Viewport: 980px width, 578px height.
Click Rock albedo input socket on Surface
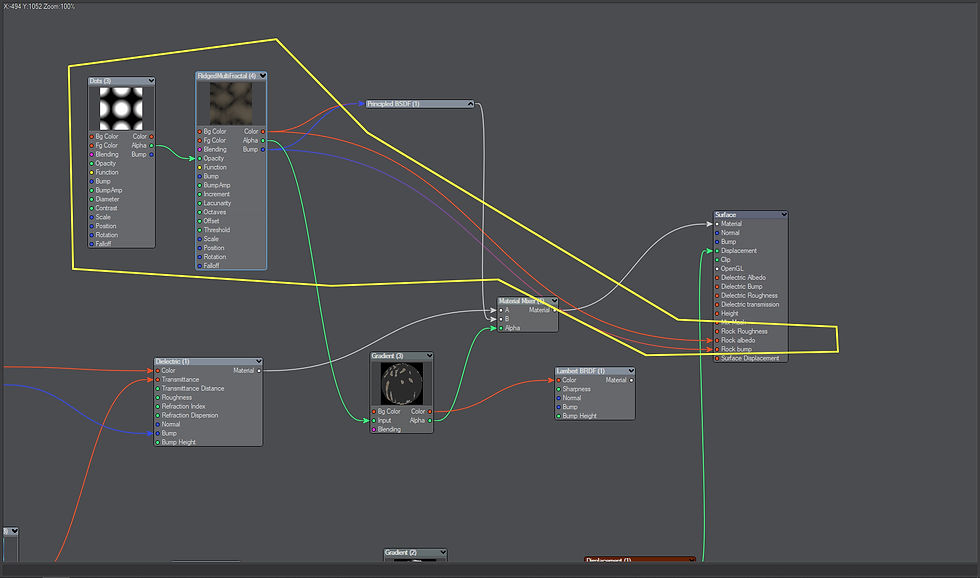(x=717, y=341)
